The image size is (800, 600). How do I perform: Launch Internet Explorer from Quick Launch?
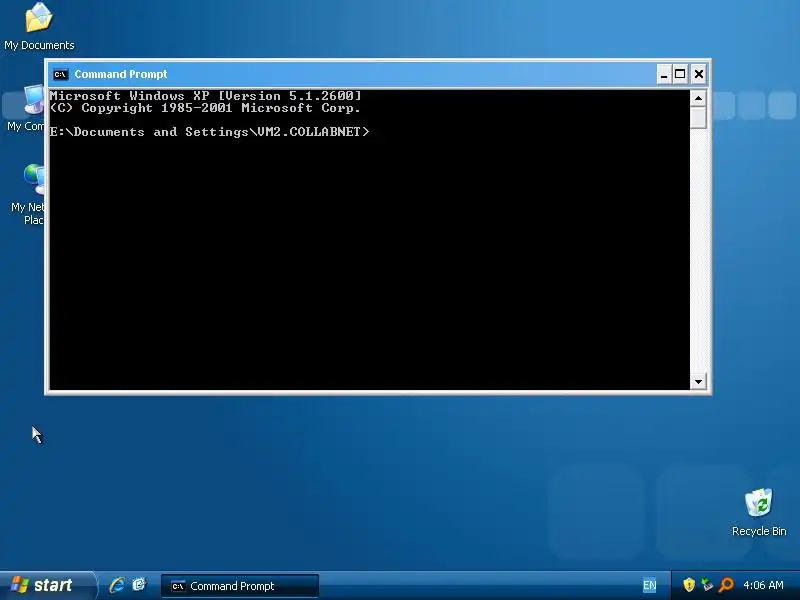point(117,585)
